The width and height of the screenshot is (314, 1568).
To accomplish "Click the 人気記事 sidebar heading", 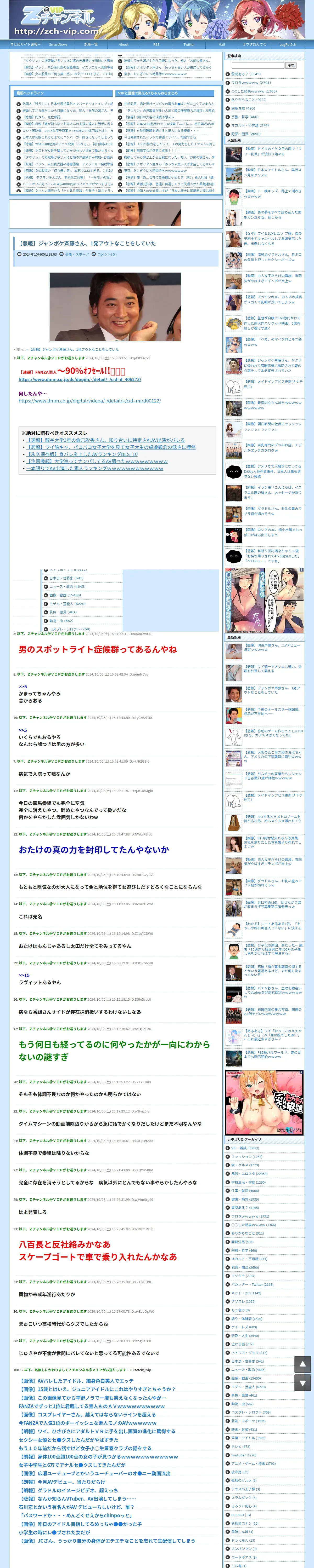I will [264, 140].
